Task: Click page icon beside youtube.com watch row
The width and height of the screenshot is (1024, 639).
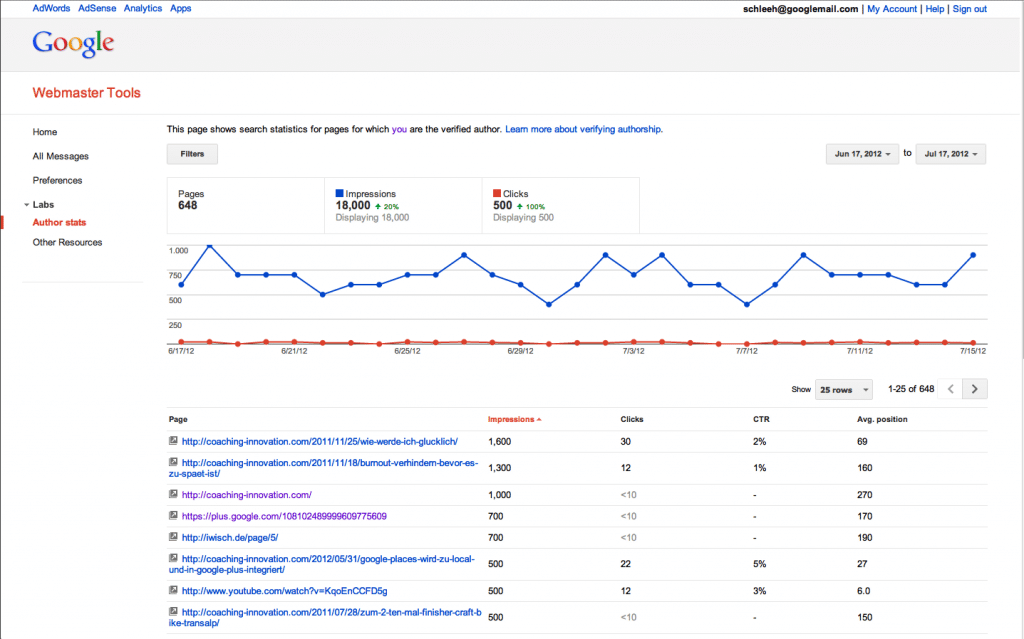Action: tap(173, 590)
